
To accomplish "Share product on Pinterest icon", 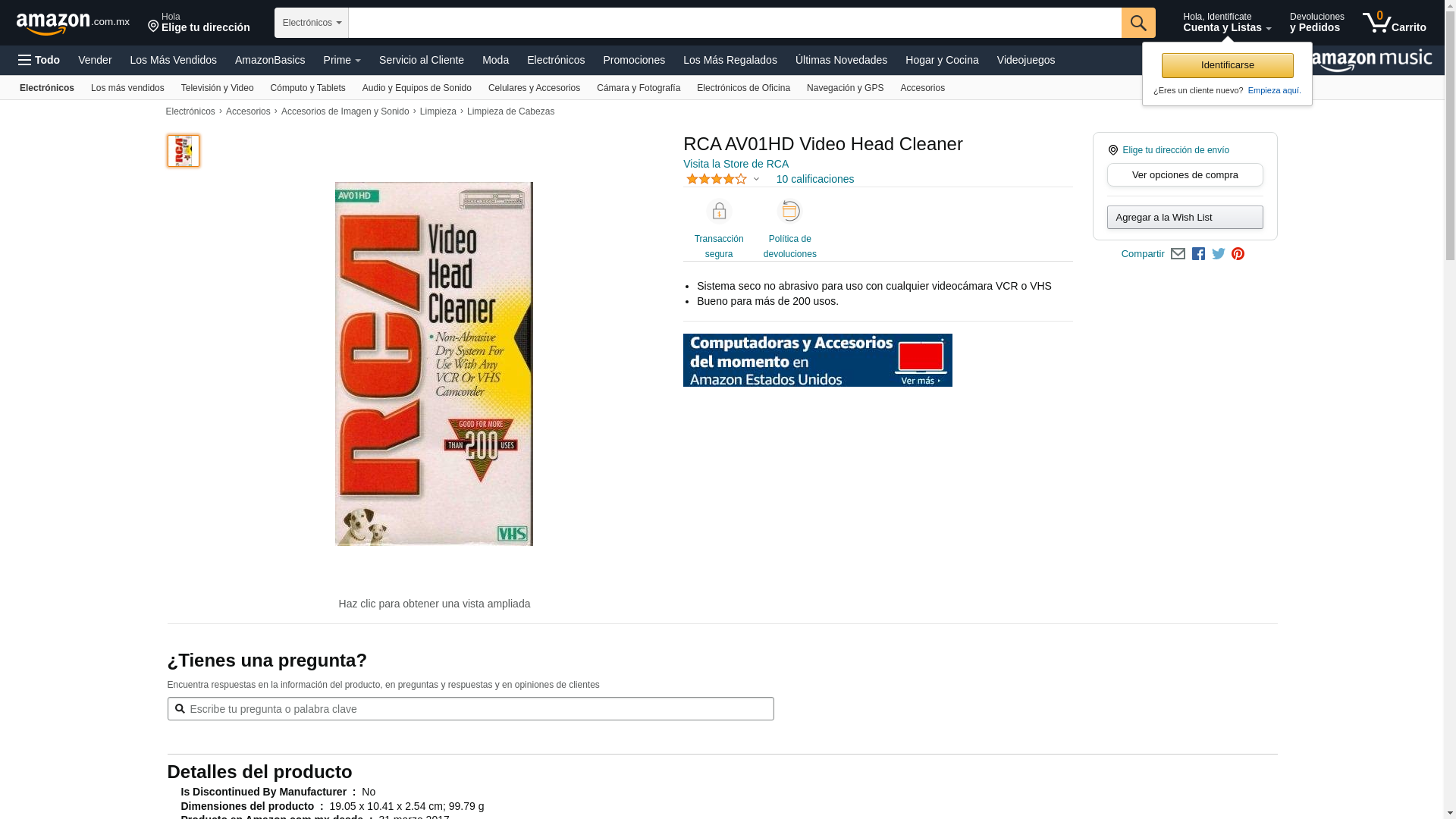I will click(x=1238, y=254).
